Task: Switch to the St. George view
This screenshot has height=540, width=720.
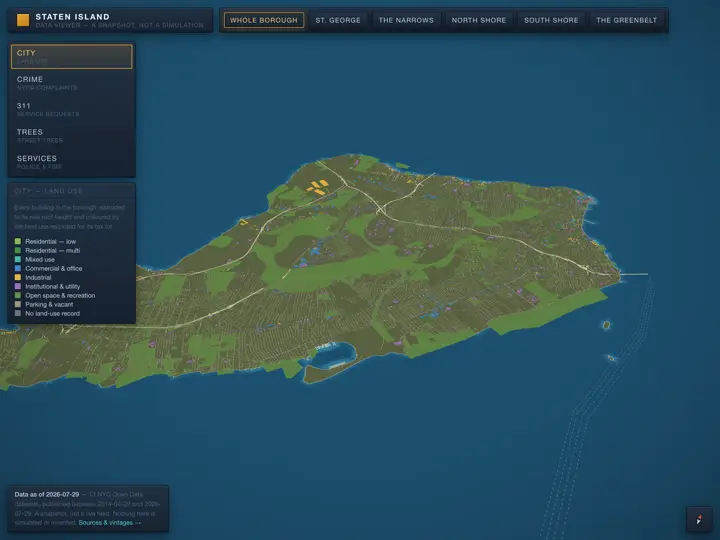Action: (338, 20)
